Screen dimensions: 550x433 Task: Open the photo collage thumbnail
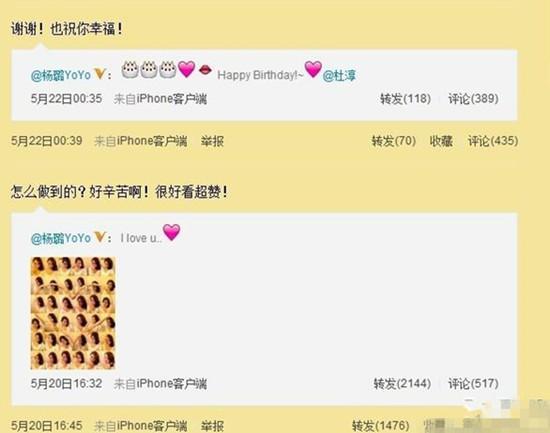click(x=73, y=313)
